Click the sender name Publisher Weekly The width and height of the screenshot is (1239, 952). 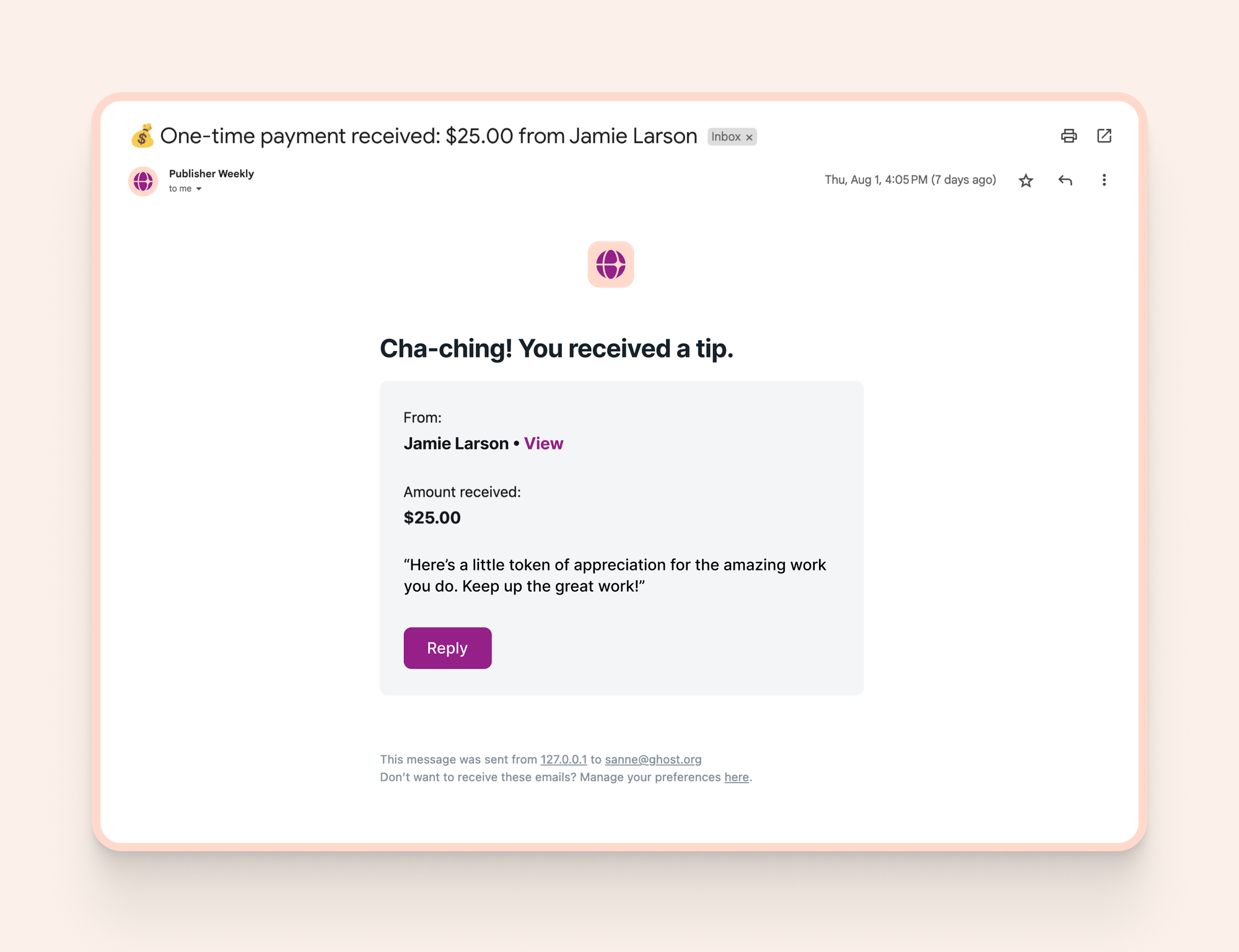[211, 173]
